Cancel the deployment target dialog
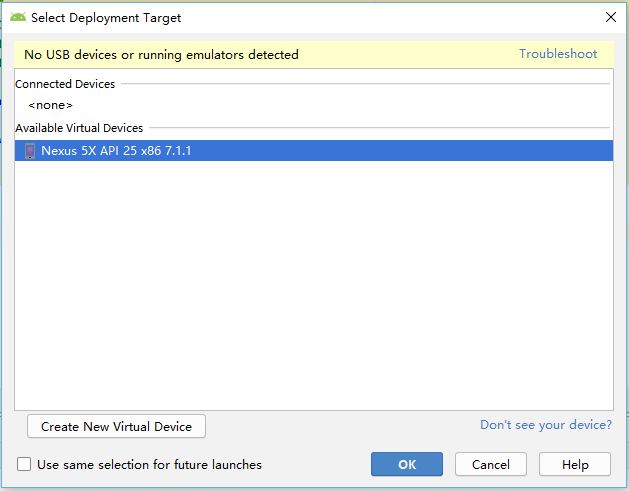Image resolution: width=629 pixels, height=491 pixels. tap(491, 464)
